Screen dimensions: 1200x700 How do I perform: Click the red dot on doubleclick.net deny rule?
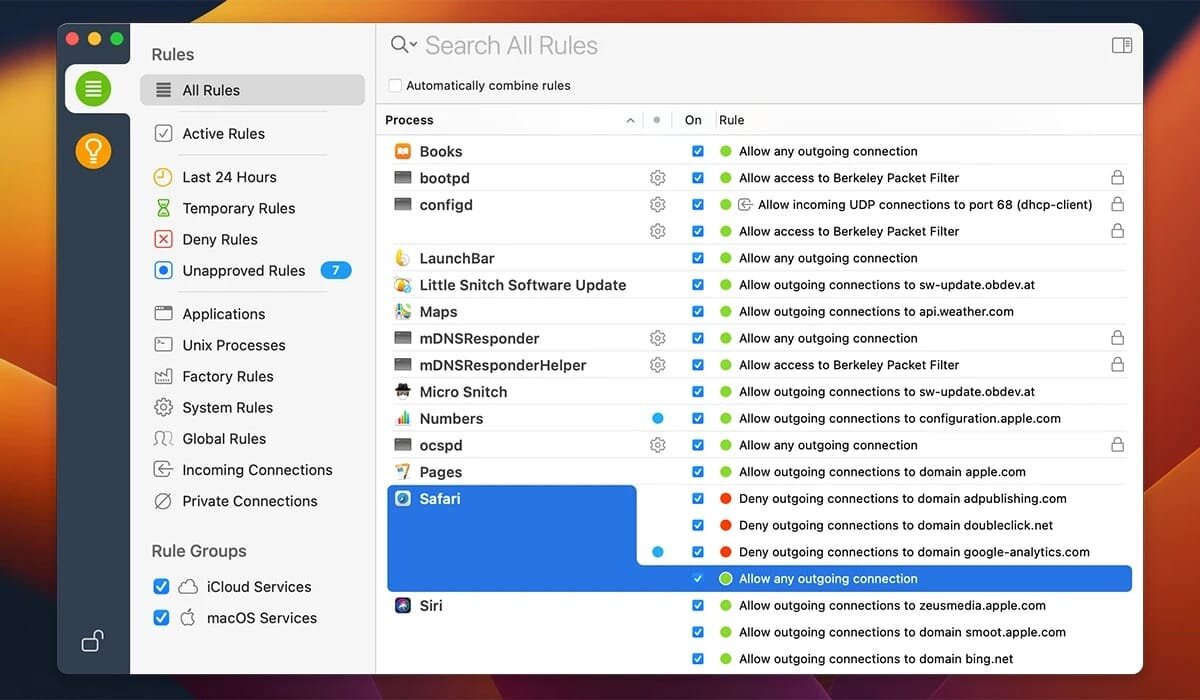click(x=726, y=525)
